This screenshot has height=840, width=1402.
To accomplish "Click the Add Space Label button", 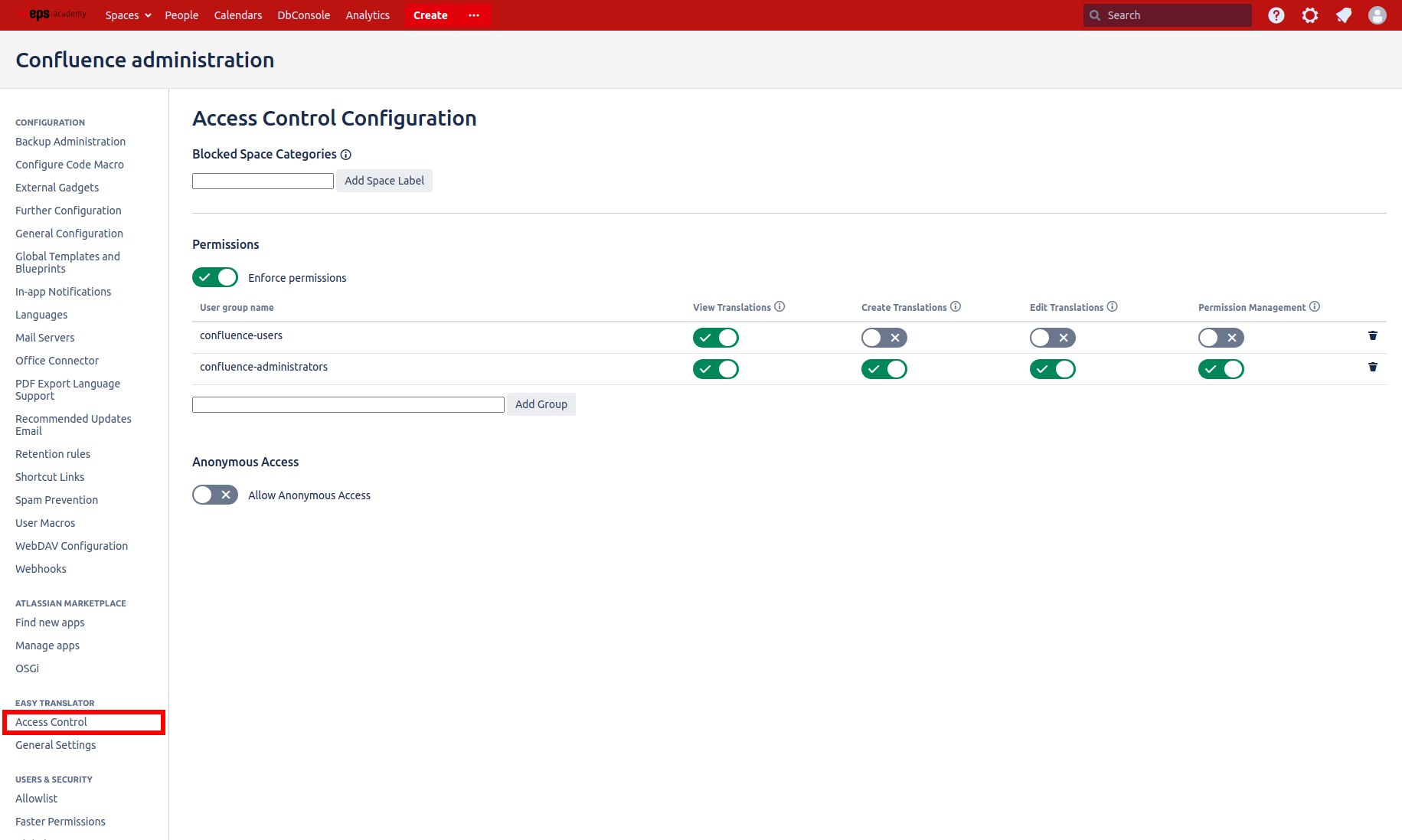I will click(384, 181).
